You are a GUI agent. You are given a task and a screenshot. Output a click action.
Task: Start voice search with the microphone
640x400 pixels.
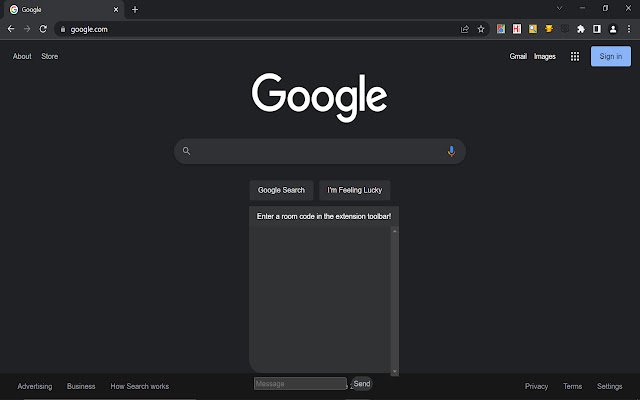point(451,151)
